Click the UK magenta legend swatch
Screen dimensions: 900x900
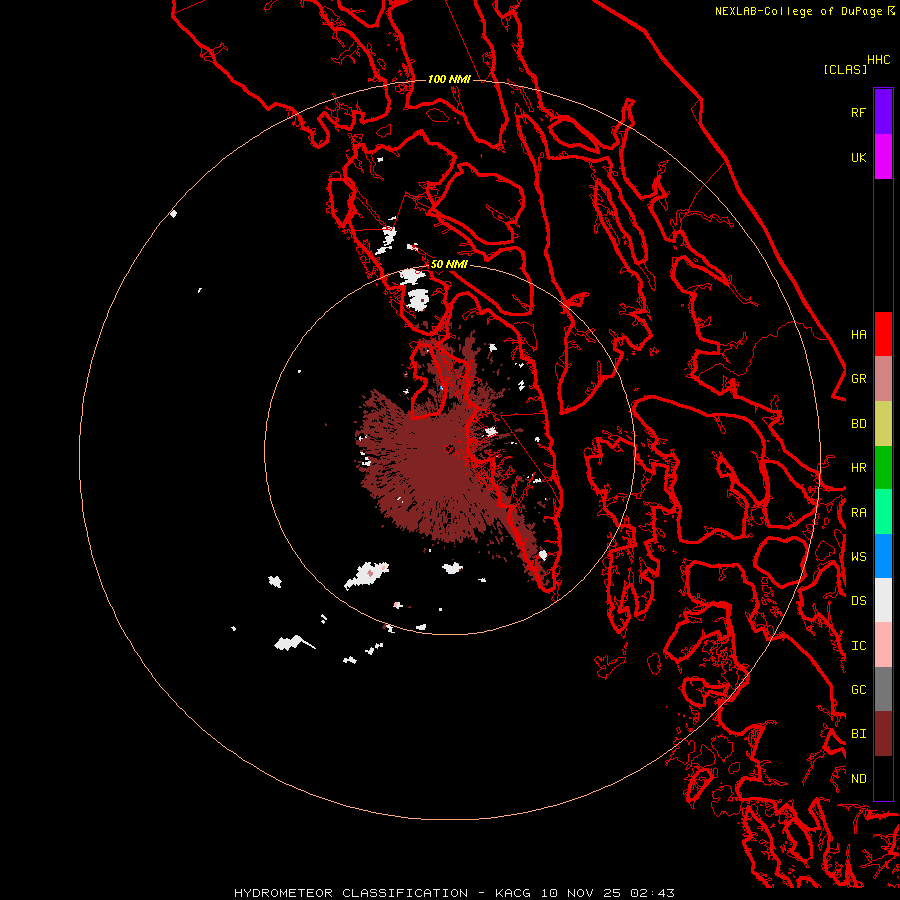(x=883, y=157)
